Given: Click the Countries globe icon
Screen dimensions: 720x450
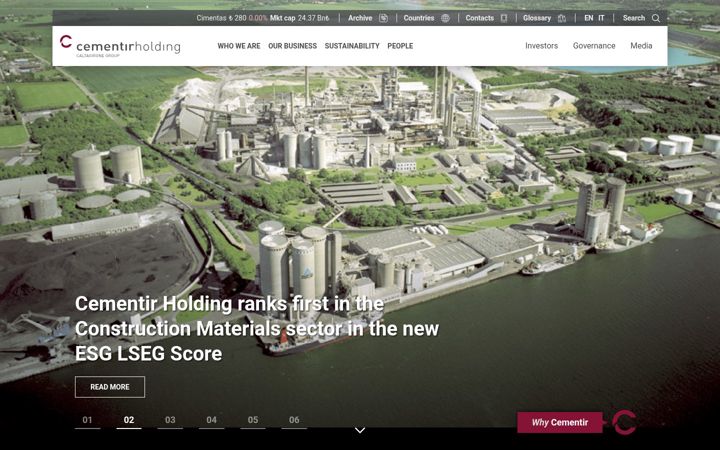Looking at the screenshot, I should (445, 18).
